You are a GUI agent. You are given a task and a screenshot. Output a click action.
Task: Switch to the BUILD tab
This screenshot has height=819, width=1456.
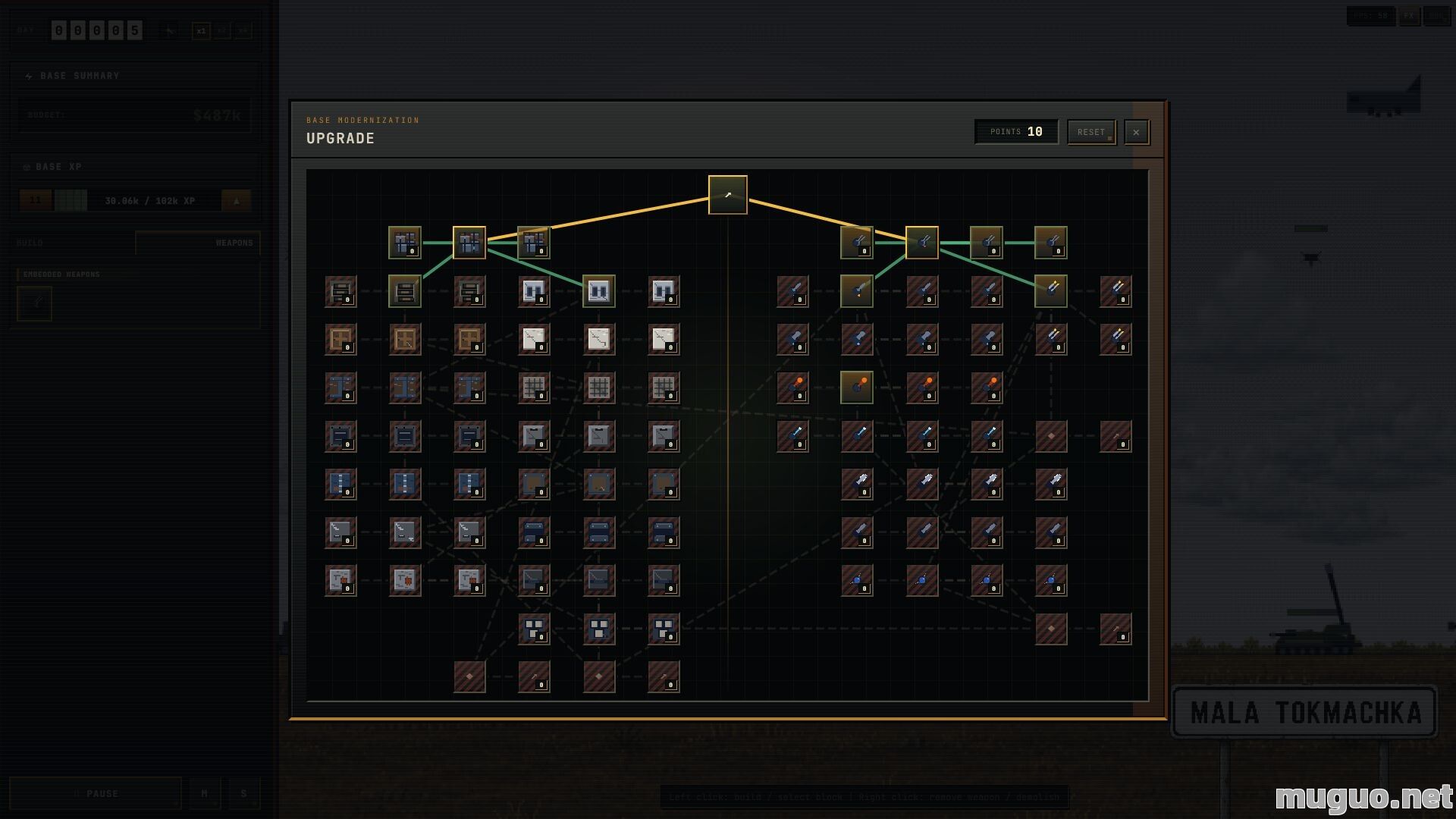(x=72, y=243)
